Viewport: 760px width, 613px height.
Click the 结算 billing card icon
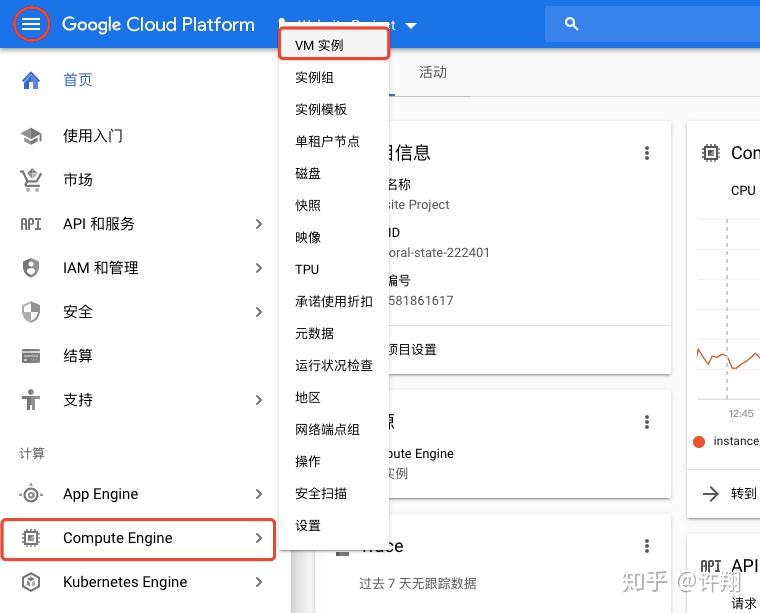[x=31, y=356]
